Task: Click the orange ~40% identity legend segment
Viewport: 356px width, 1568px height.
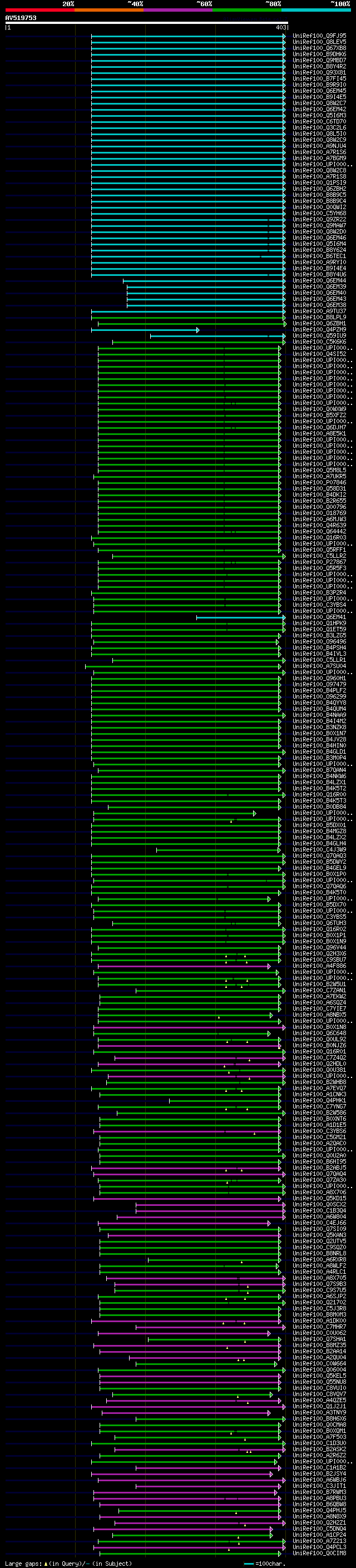Action: pos(109,10)
